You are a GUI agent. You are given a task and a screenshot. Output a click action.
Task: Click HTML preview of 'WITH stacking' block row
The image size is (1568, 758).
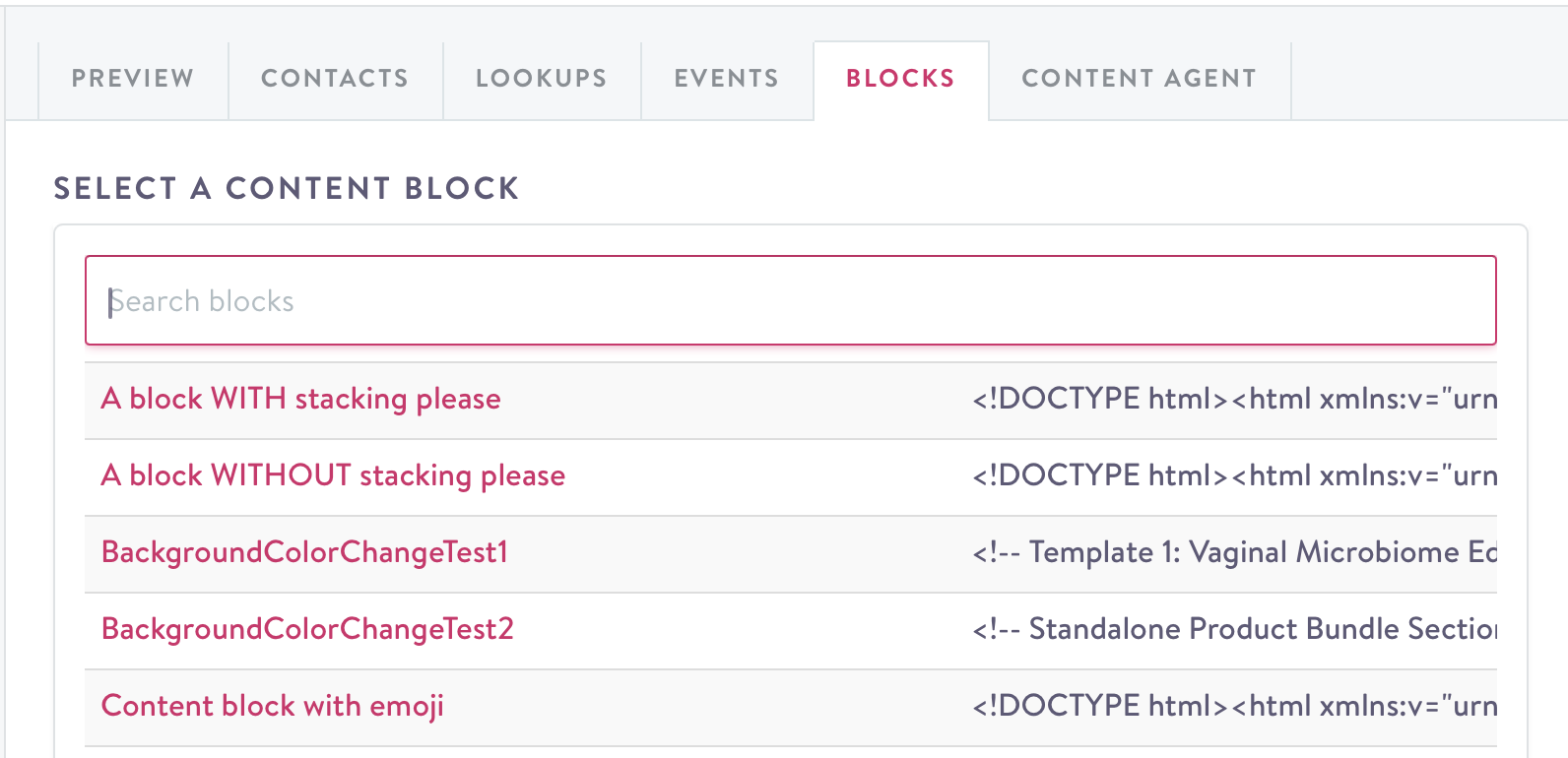[x=1233, y=400]
